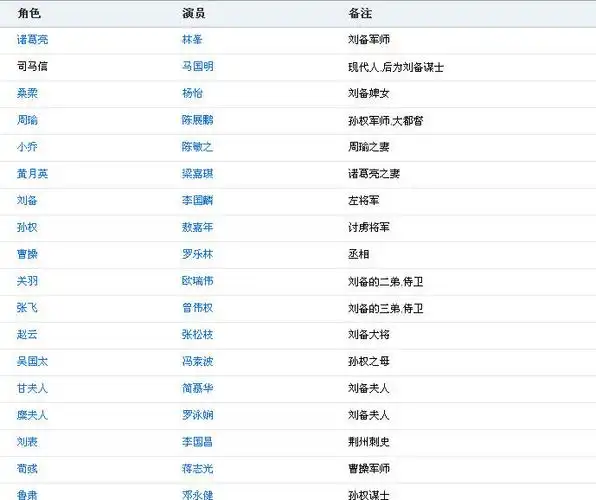Select note 孙权之母
Screen dimensions: 596x500
click(x=369, y=361)
